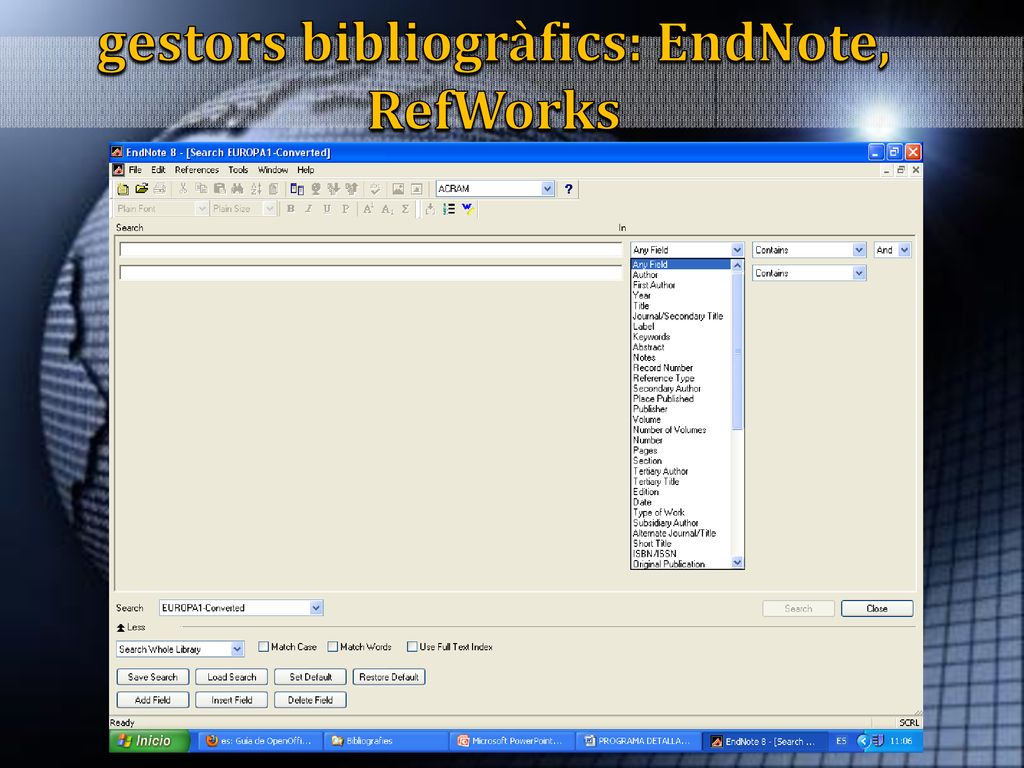
Task: Open the Plain Size dropdown
Action: click(x=270, y=209)
